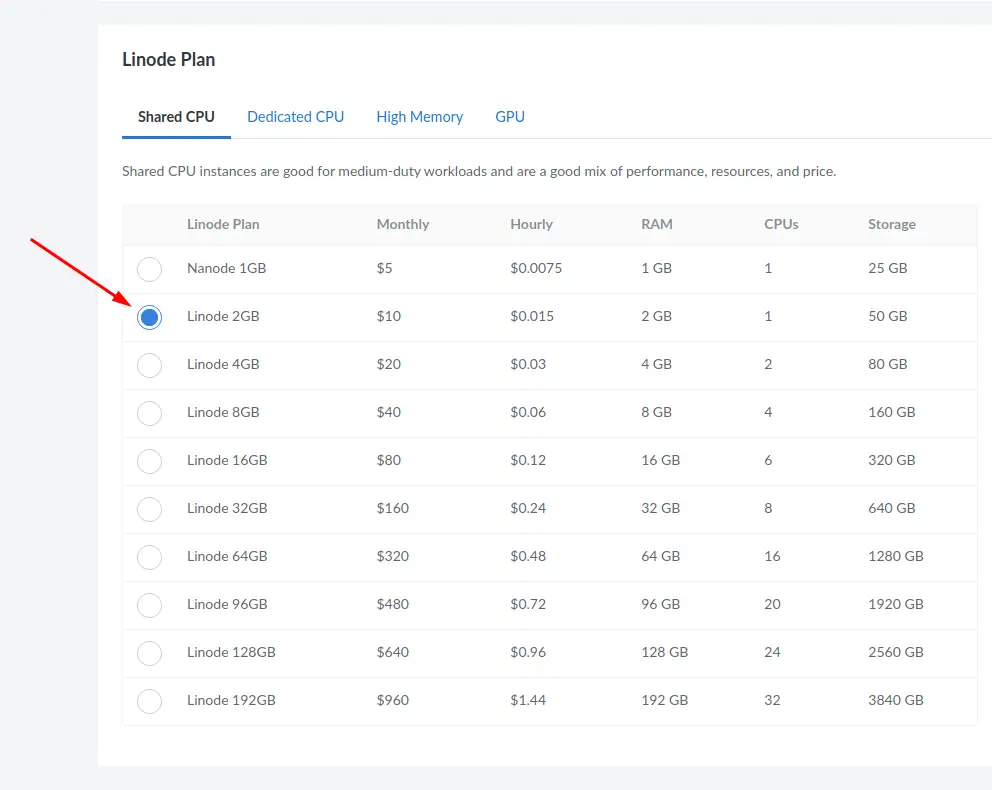Click the $0.03 hourly rate

[528, 364]
